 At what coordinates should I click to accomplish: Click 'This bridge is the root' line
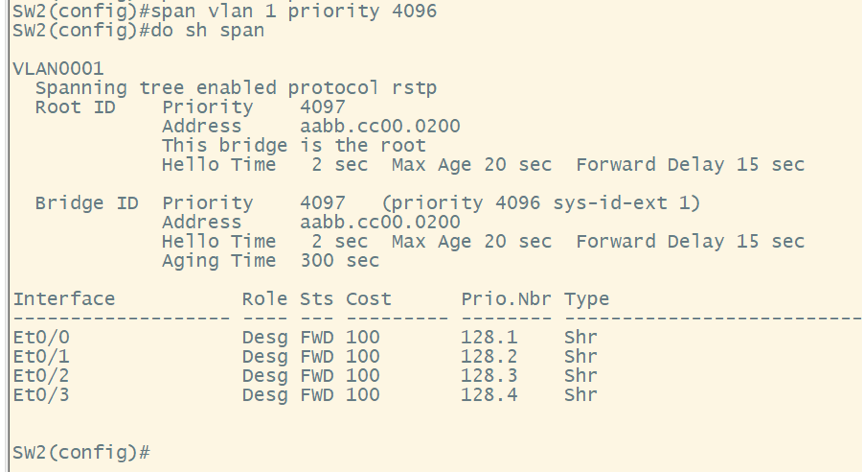tap(293, 146)
